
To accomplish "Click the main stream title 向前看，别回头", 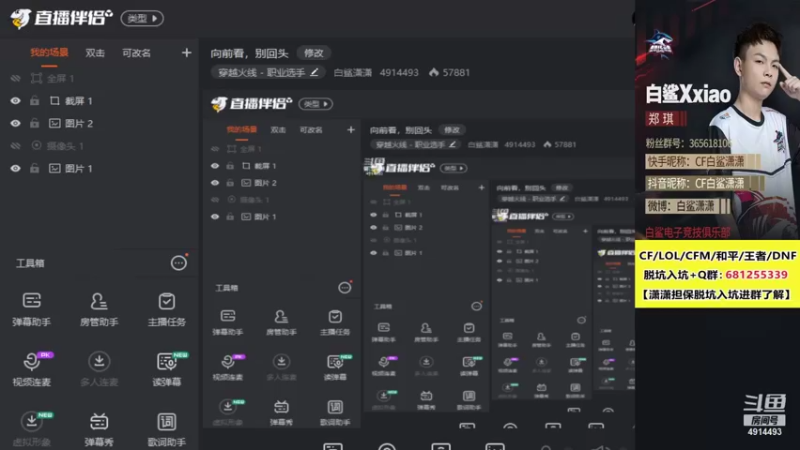I will pos(249,53).
